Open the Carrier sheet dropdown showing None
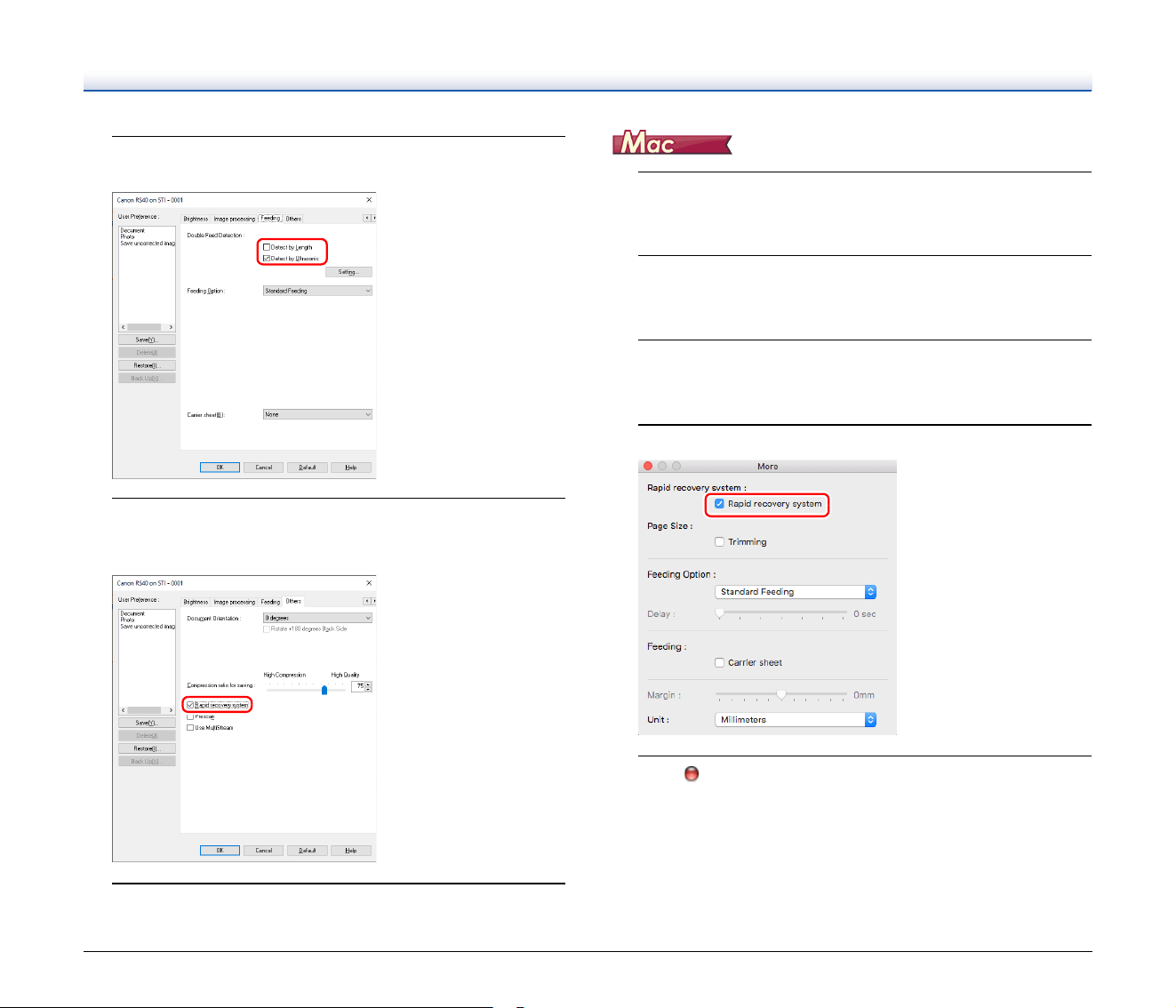The height and width of the screenshot is (1008, 1176). coord(317,414)
